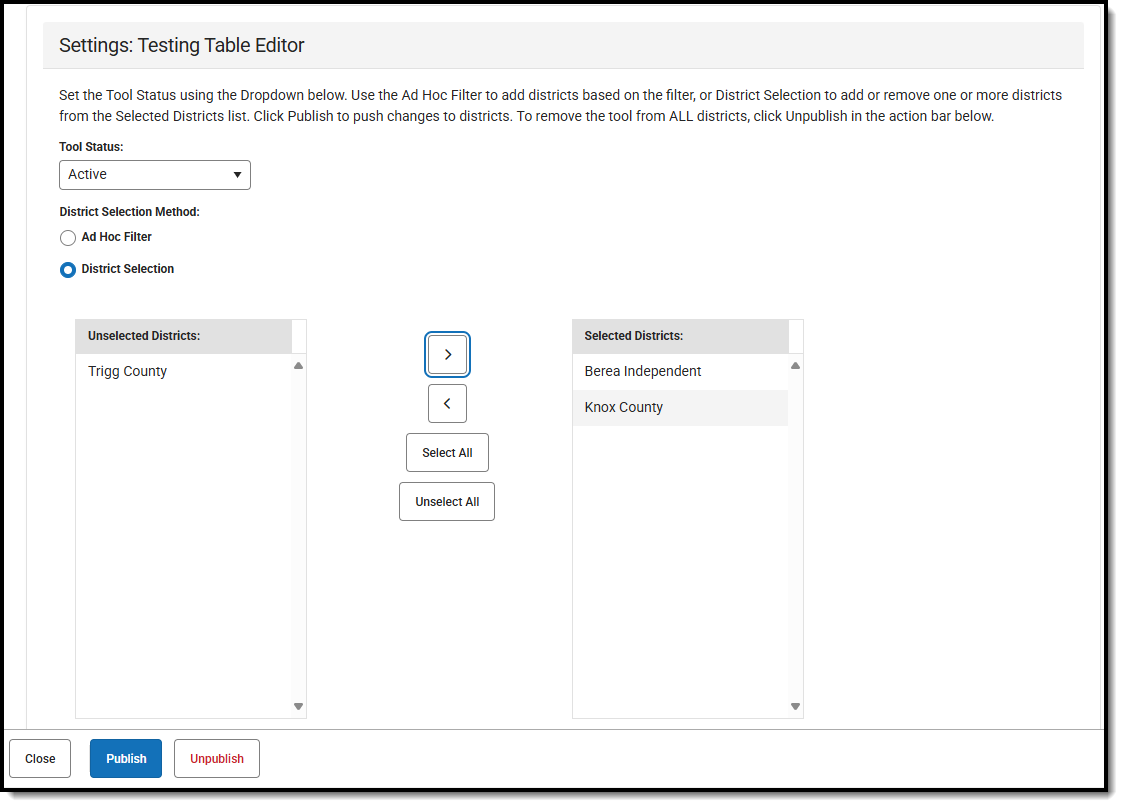Viewport: 1123px width, 807px height.
Task: Select Berea Independent in Selected Districts
Action: (x=643, y=372)
